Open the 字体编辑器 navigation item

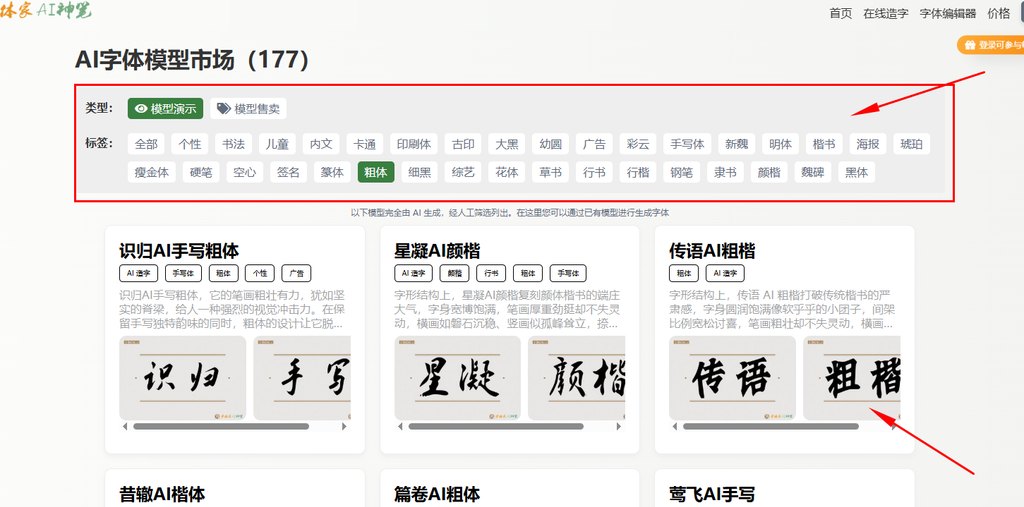[948, 13]
